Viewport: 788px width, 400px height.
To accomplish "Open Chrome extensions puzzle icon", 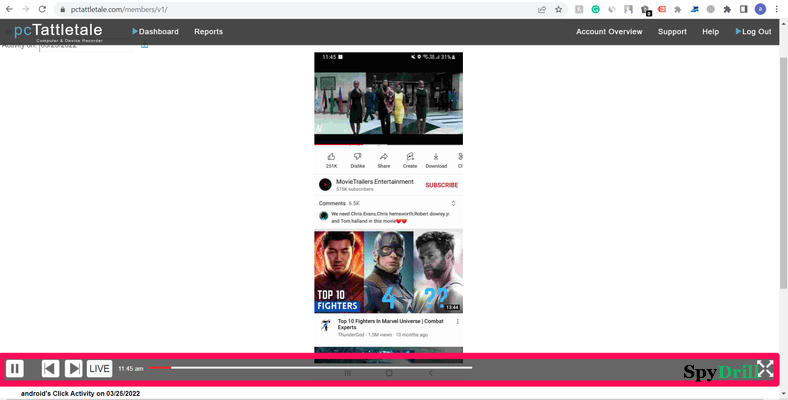I will 726,9.
